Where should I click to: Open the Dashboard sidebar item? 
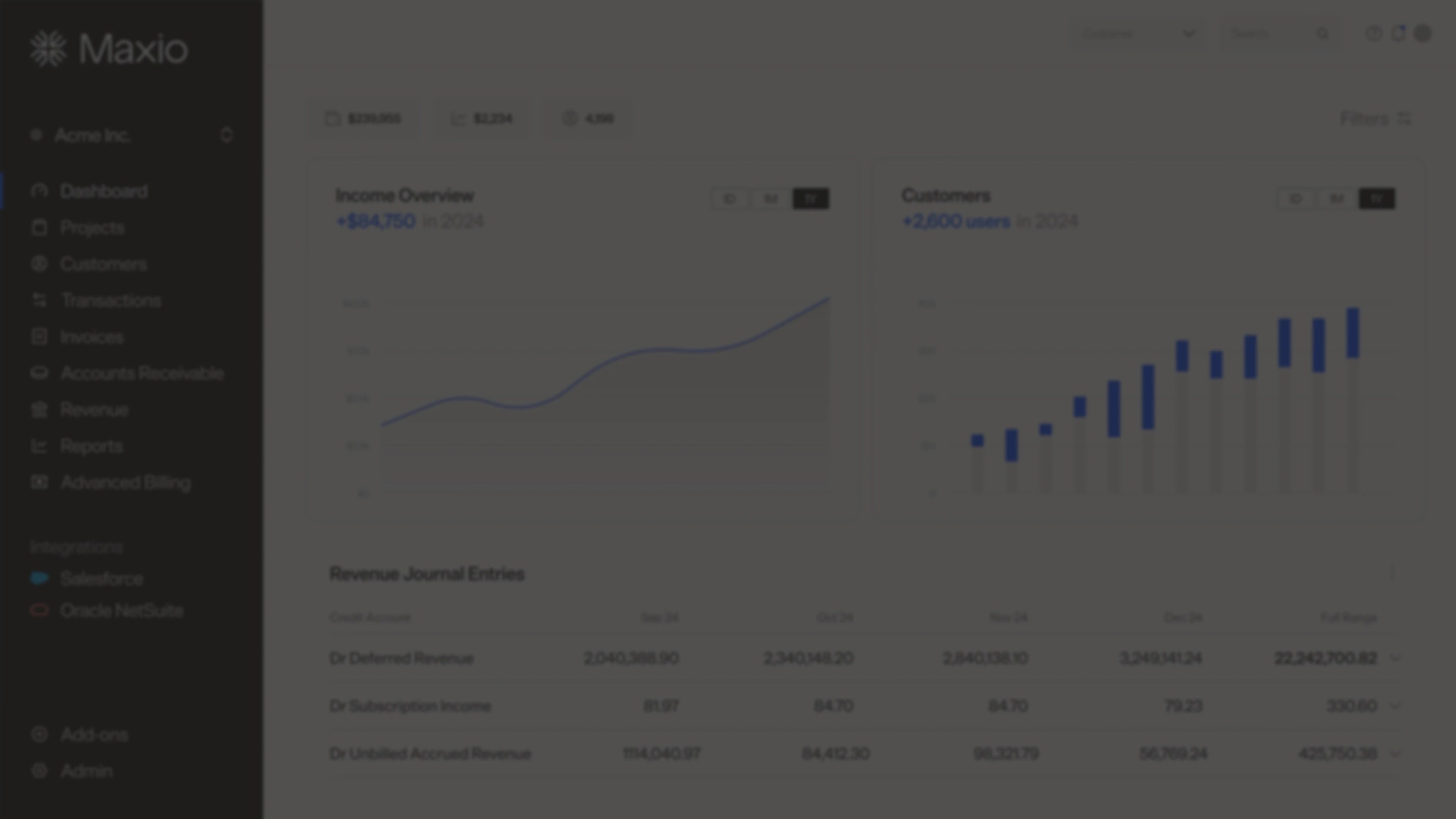(x=104, y=191)
